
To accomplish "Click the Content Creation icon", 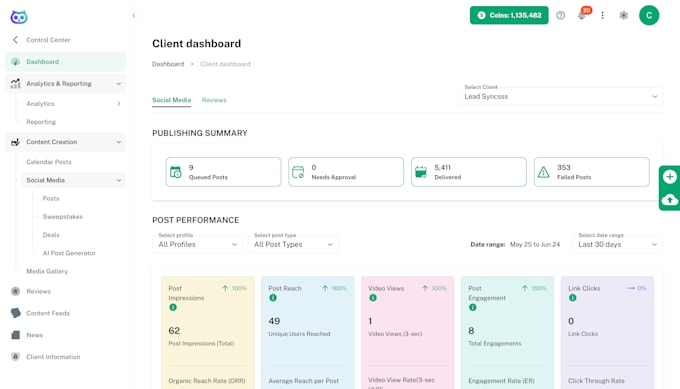I will tap(16, 142).
